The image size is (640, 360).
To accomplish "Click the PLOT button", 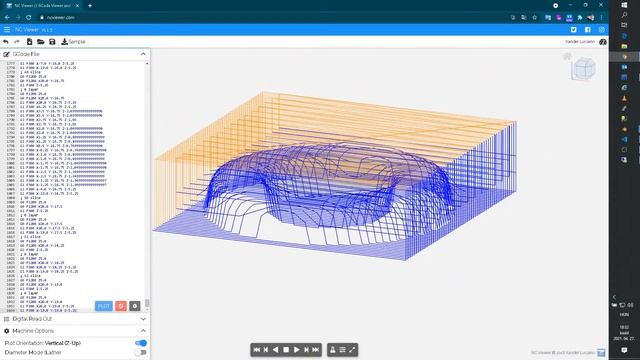I will coord(104,306).
